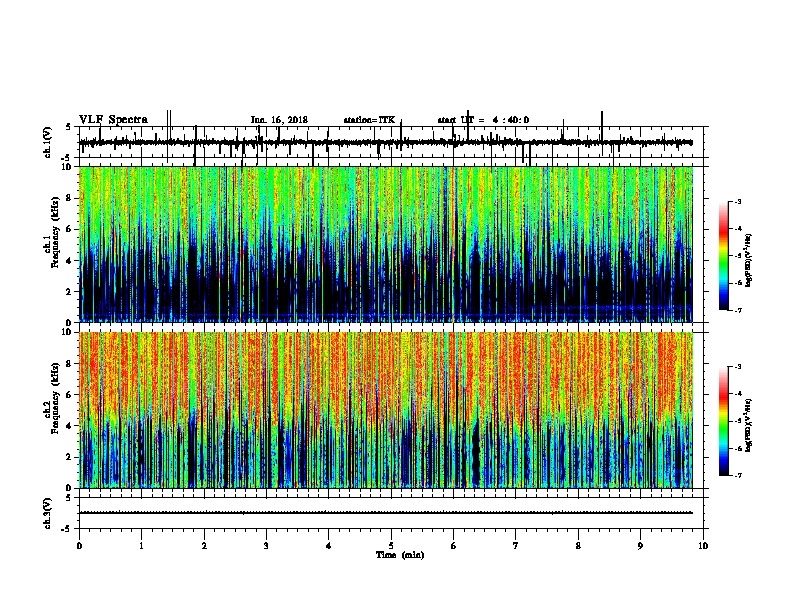The width and height of the screenshot is (792, 612).
Task: Click the ch.2 color bar "log(PSD)" label
Action: [x=748, y=425]
